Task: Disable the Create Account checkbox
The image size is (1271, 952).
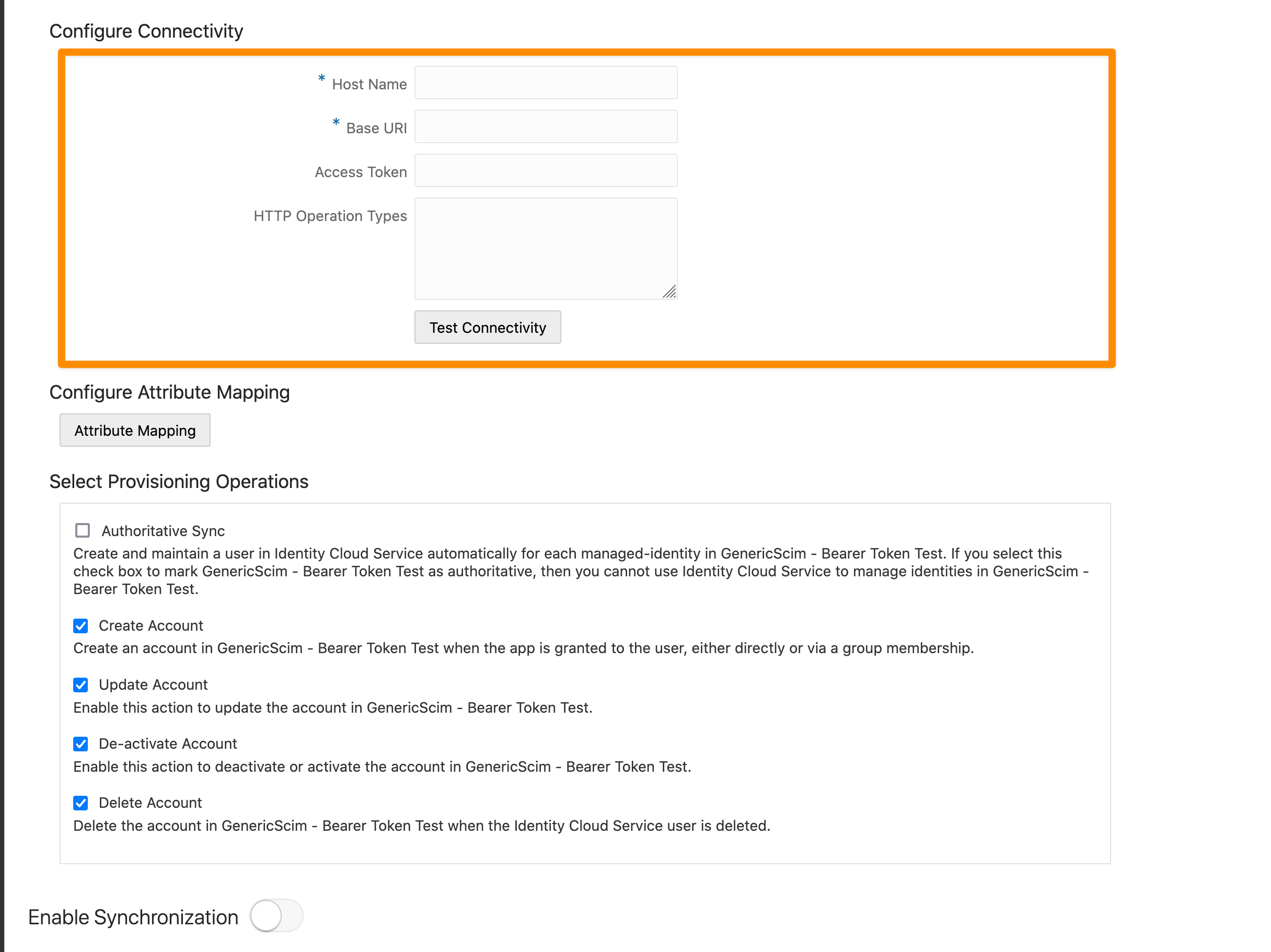Action: click(81, 625)
